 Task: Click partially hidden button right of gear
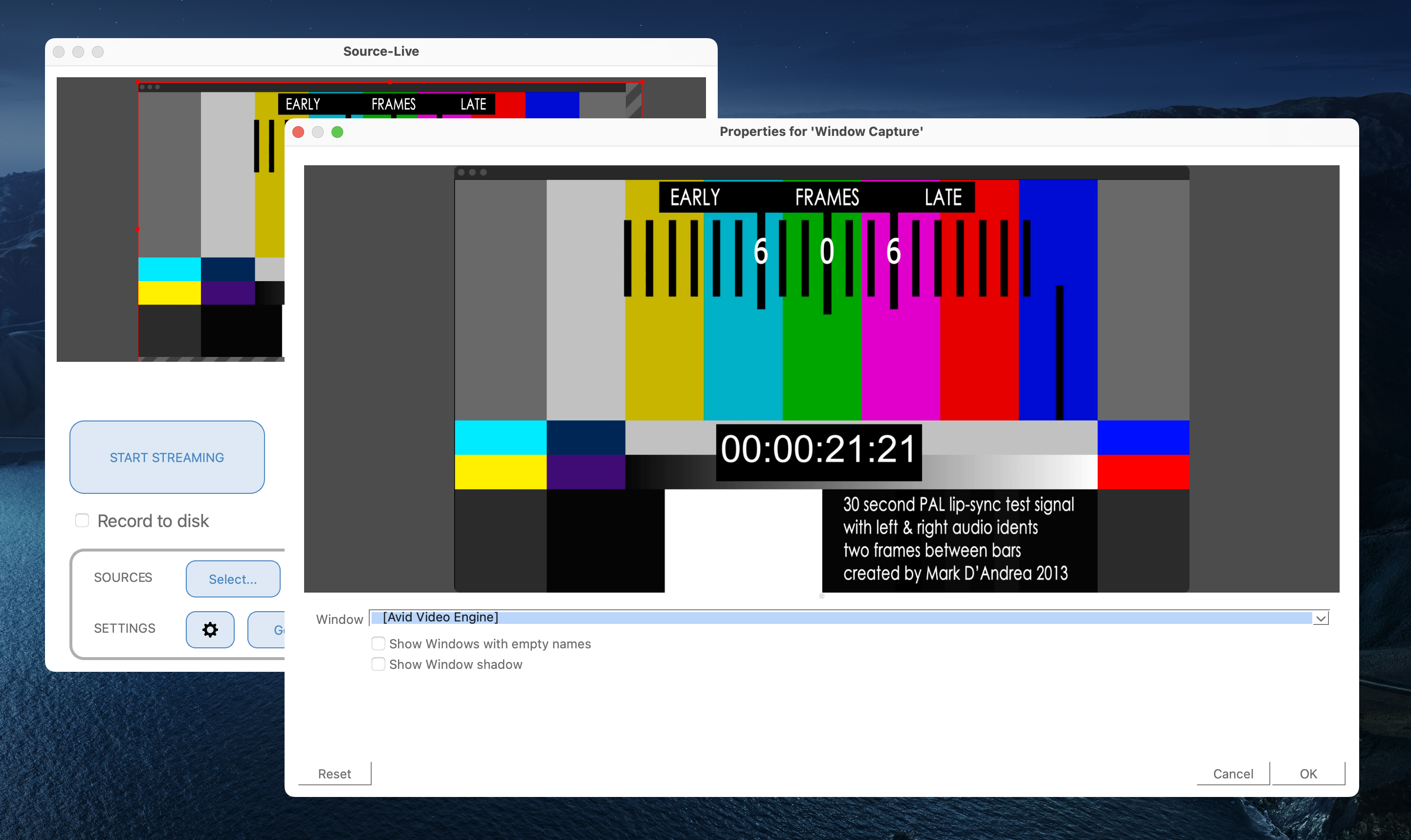tap(267, 629)
